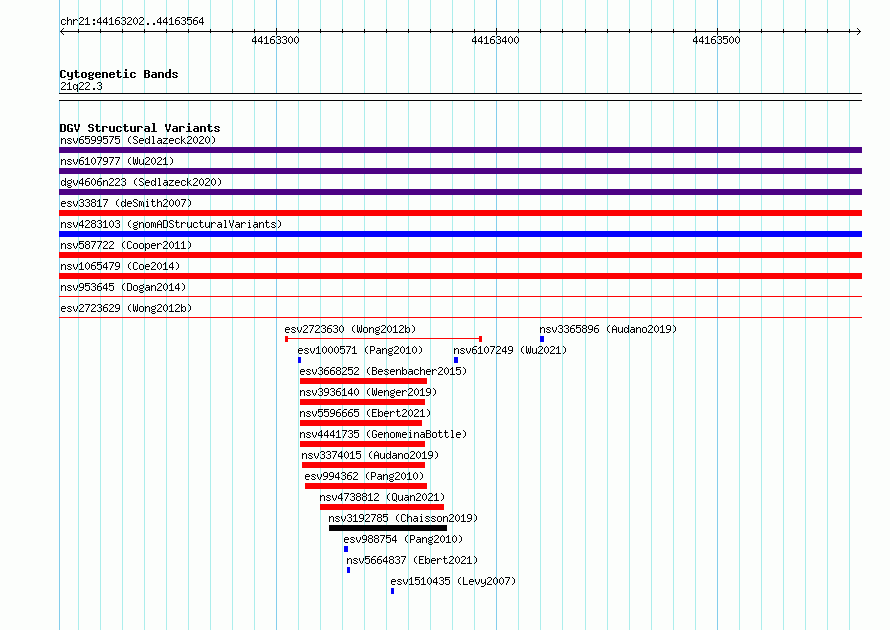Image resolution: width=890 pixels, height=630 pixels.
Task: Click the right arrow on coordinate ruler
Action: coord(858,31)
